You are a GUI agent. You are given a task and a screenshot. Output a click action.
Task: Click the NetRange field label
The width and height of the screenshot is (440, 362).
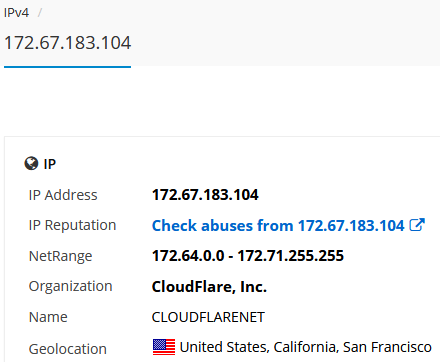pos(60,256)
